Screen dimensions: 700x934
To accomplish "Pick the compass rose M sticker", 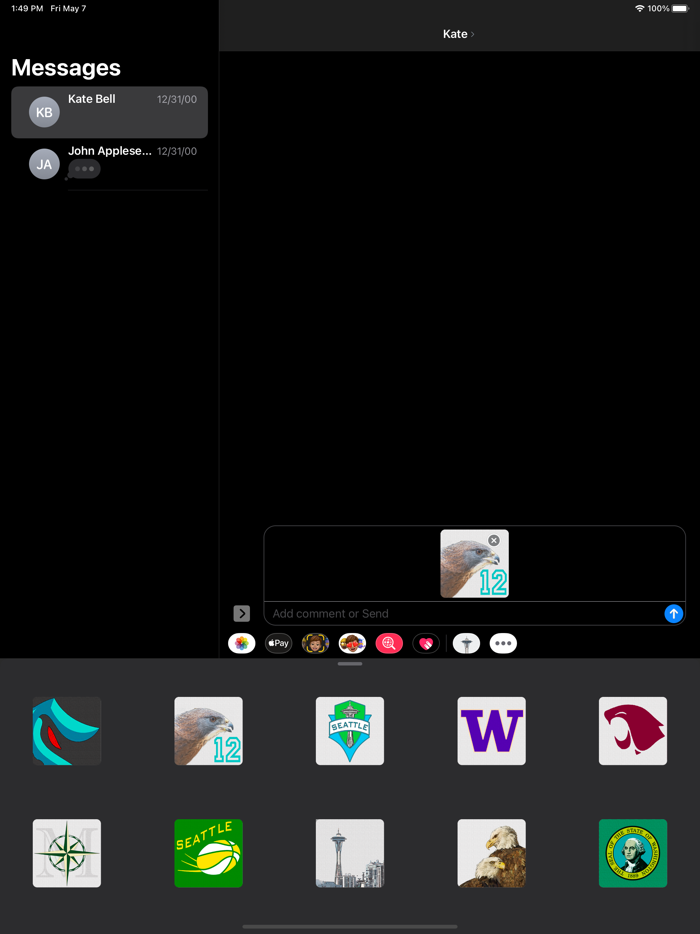I will tap(67, 853).
